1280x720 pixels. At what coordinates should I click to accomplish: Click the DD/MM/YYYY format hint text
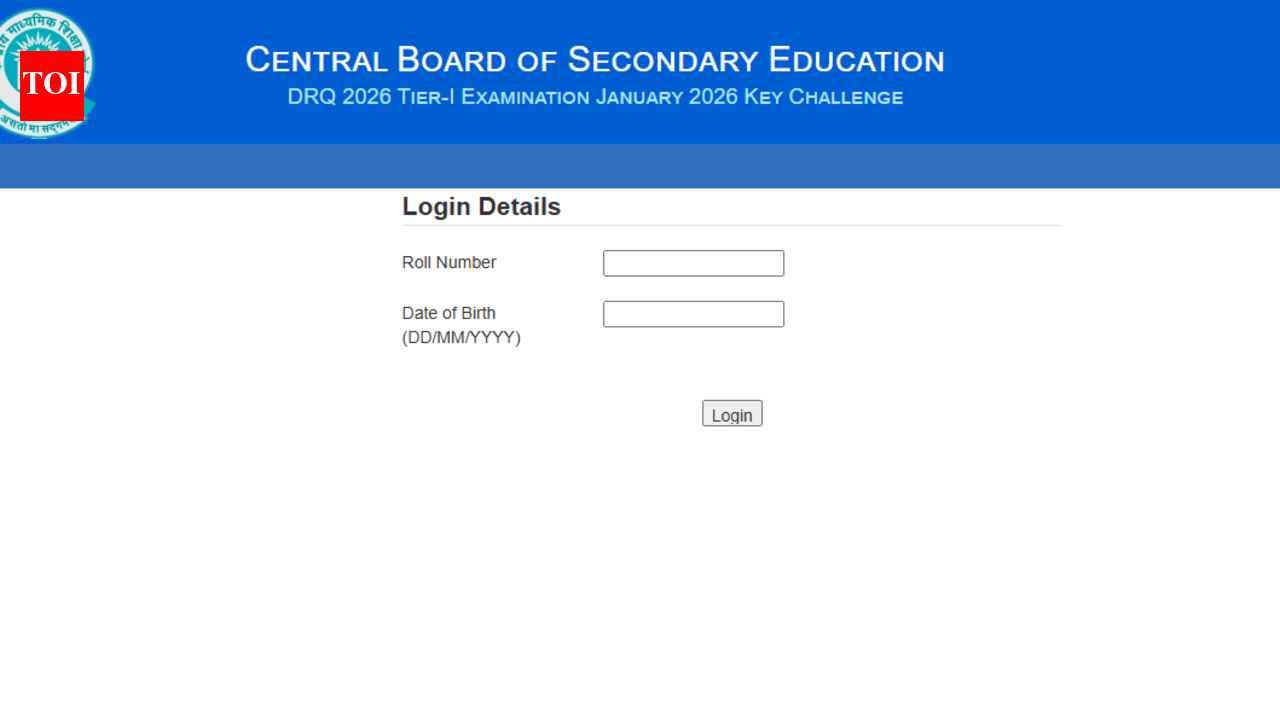click(461, 338)
